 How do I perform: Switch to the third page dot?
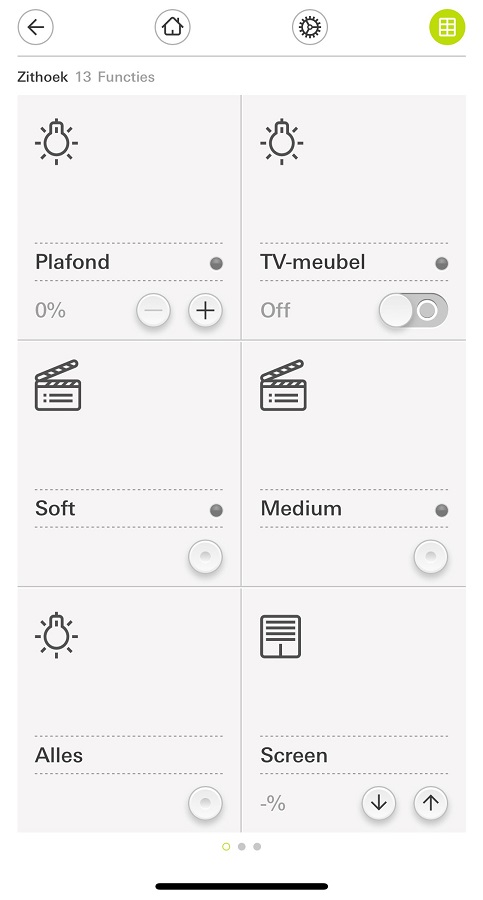click(x=257, y=847)
